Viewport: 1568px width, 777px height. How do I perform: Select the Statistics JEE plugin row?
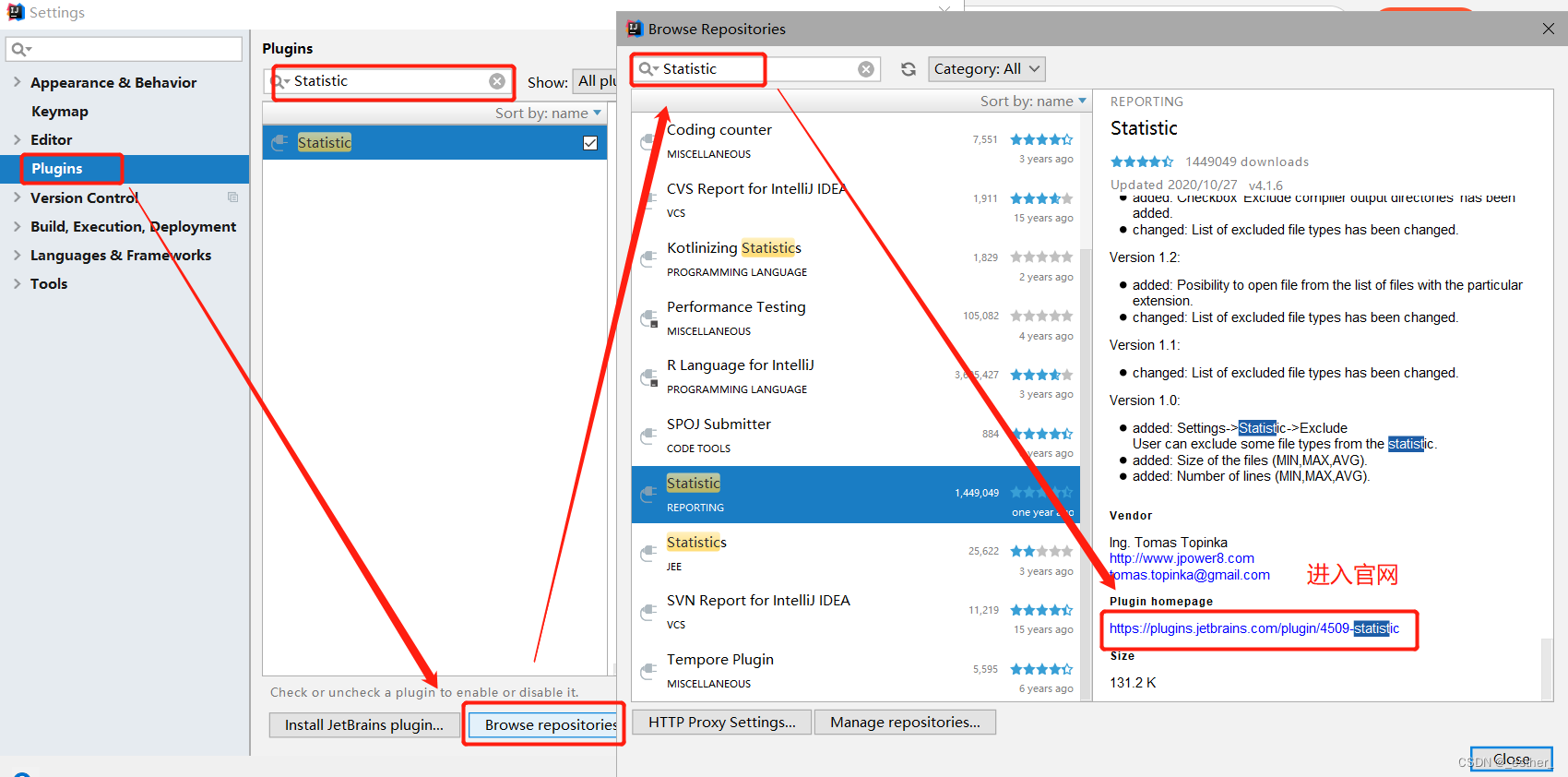[856, 554]
